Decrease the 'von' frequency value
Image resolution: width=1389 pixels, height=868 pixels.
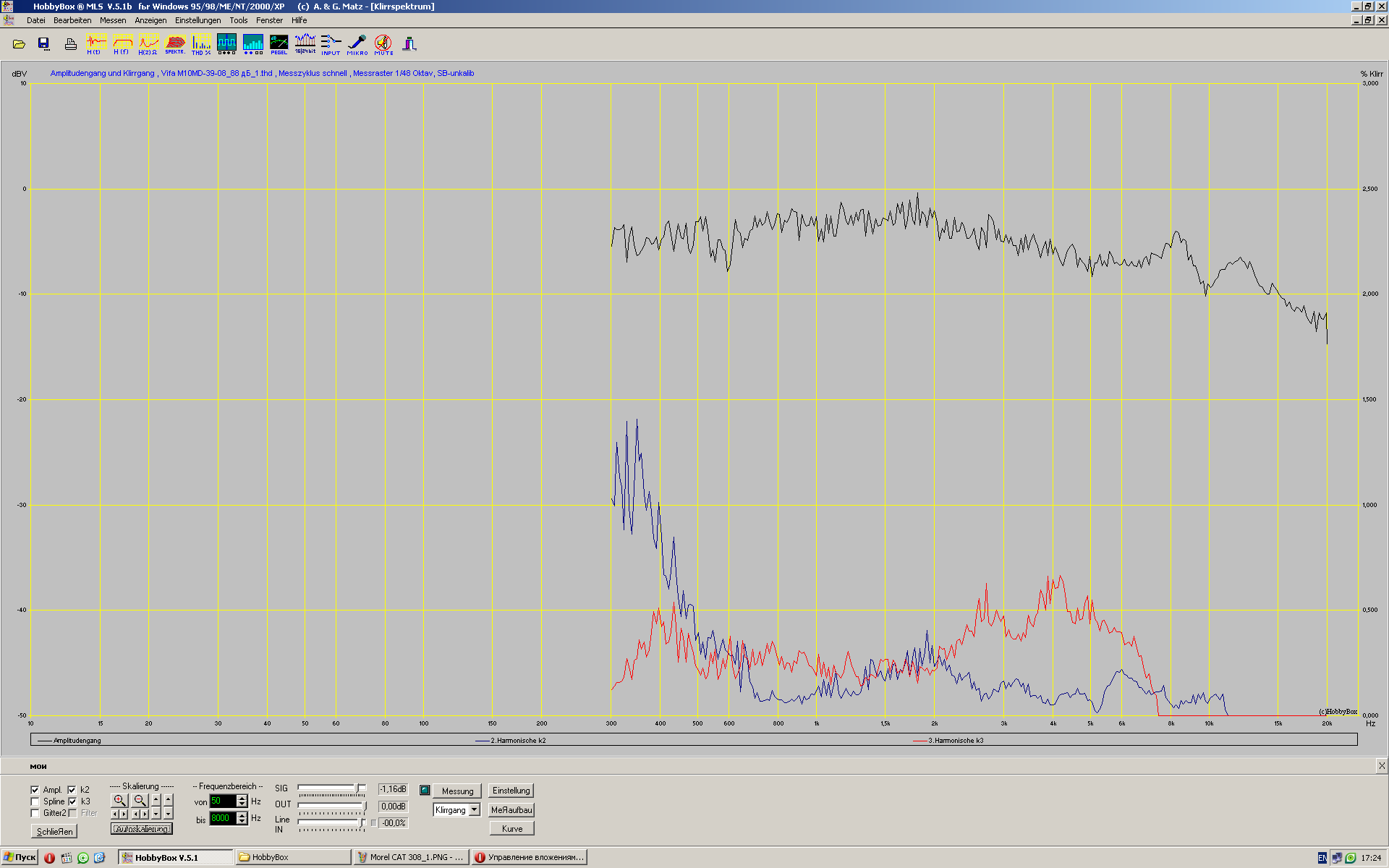242,804
